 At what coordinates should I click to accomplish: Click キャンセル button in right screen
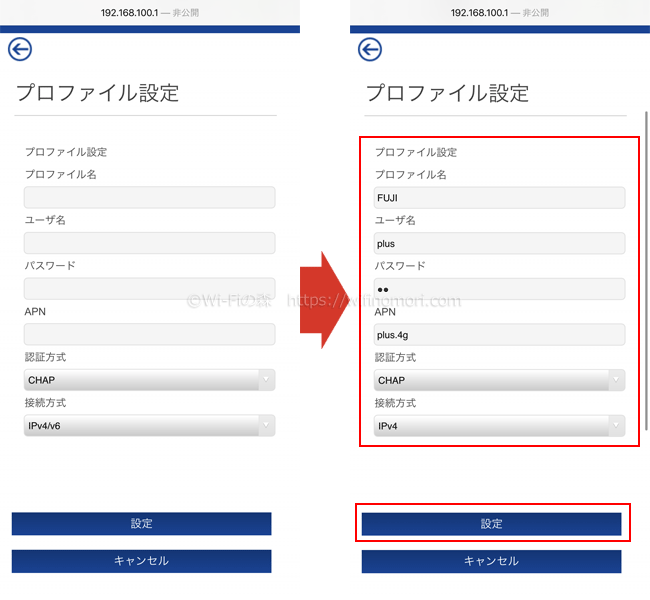pyautogui.click(x=492, y=561)
